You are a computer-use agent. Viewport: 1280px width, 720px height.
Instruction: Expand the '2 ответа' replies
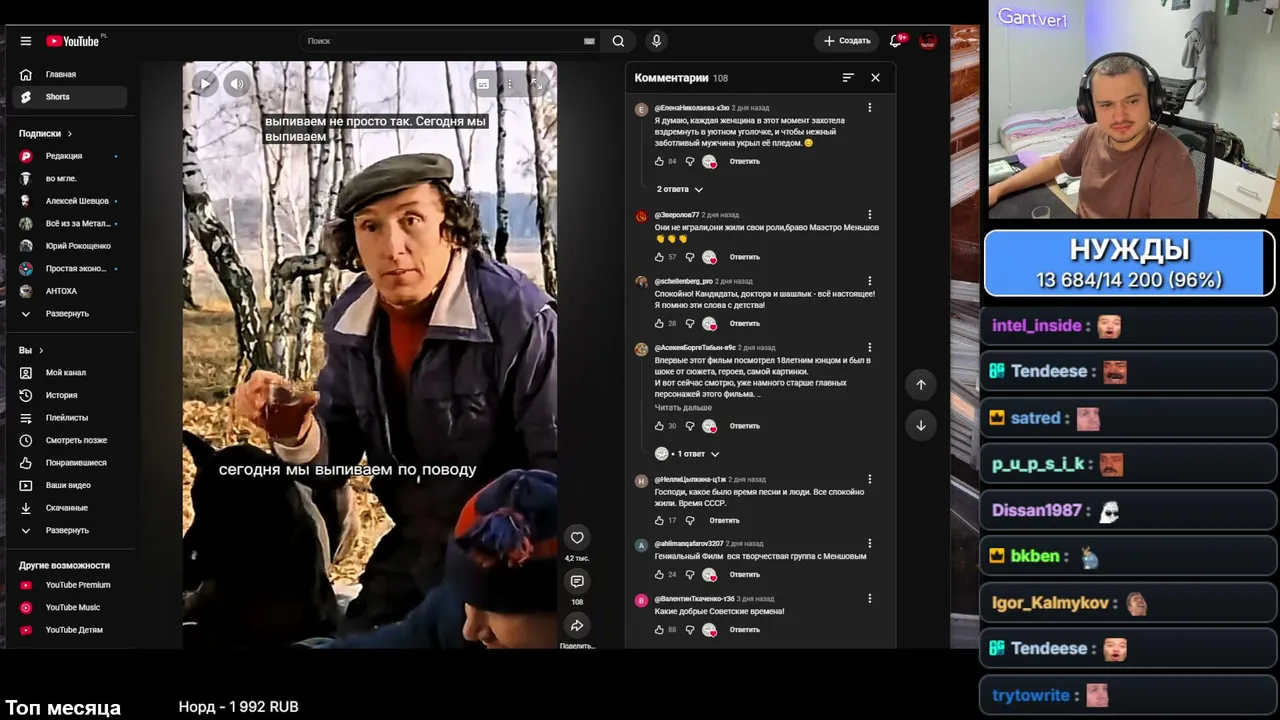680,189
